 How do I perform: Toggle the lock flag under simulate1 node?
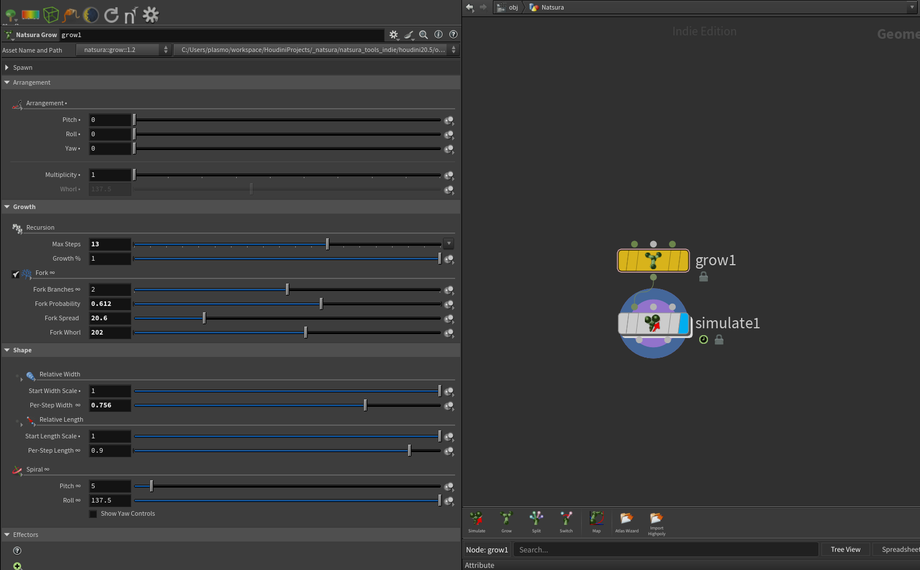click(719, 340)
